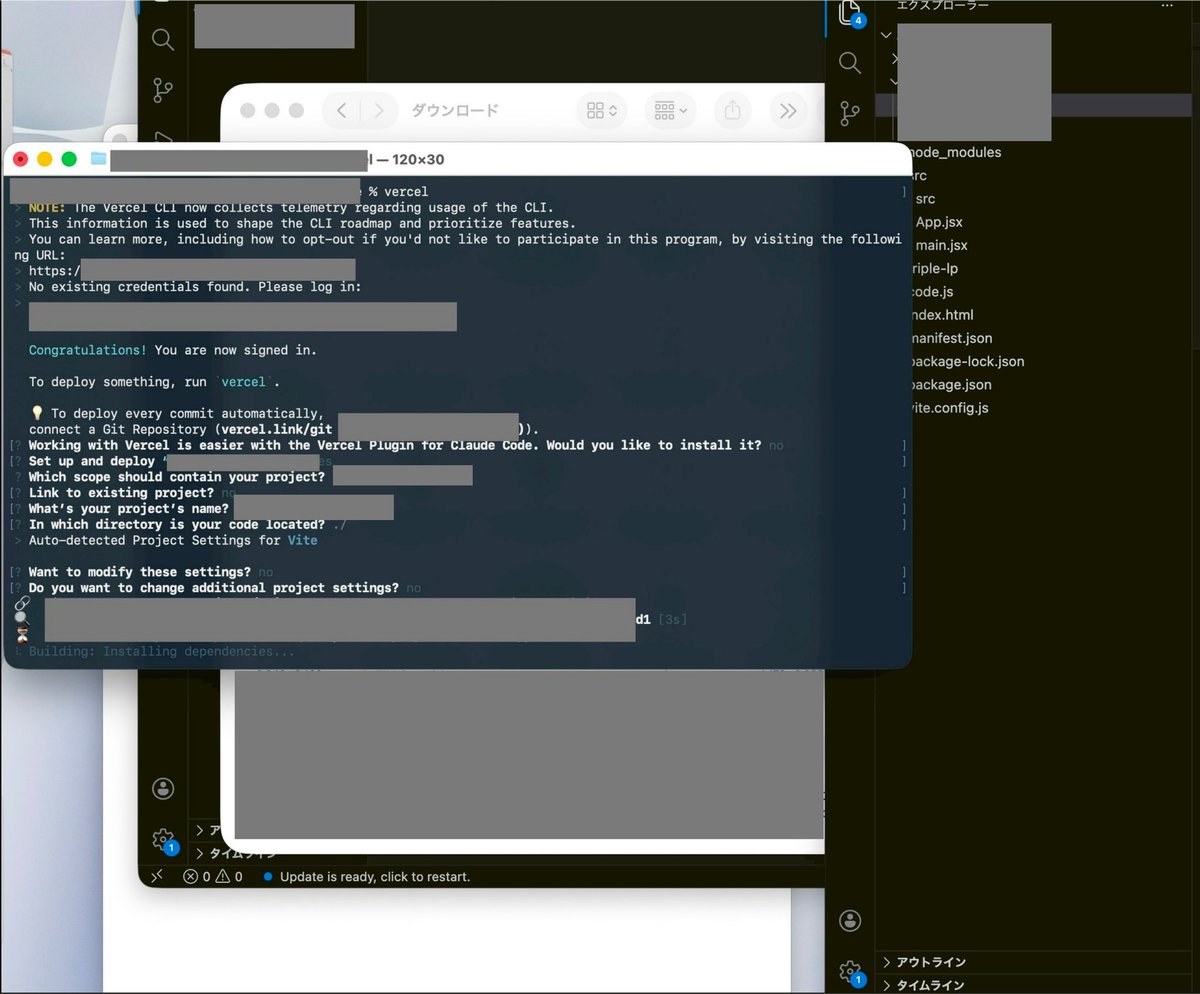Open manifest.json in Explorer tree

[949, 338]
